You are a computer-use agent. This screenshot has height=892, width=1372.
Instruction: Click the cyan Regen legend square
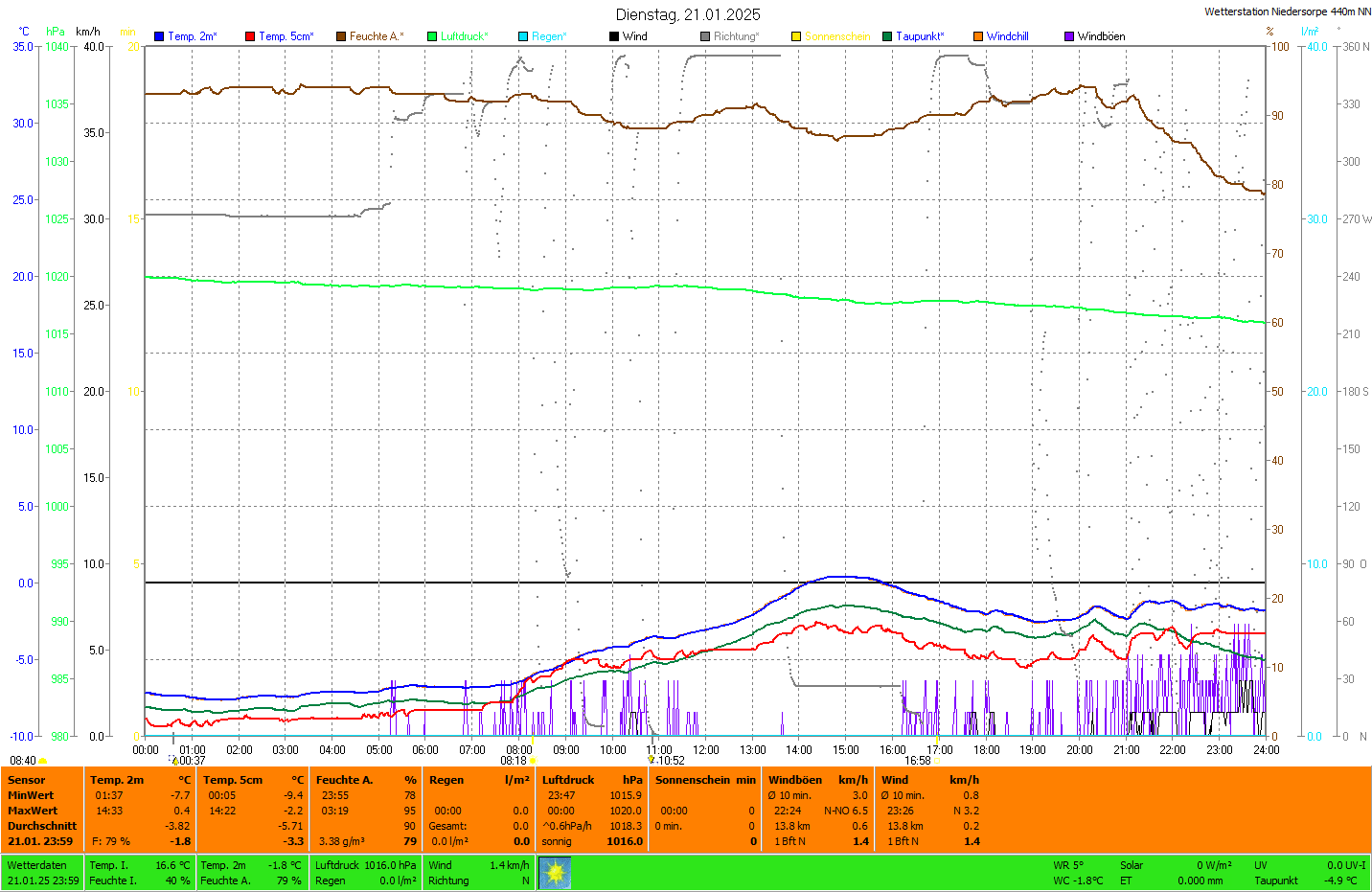pyautogui.click(x=523, y=36)
